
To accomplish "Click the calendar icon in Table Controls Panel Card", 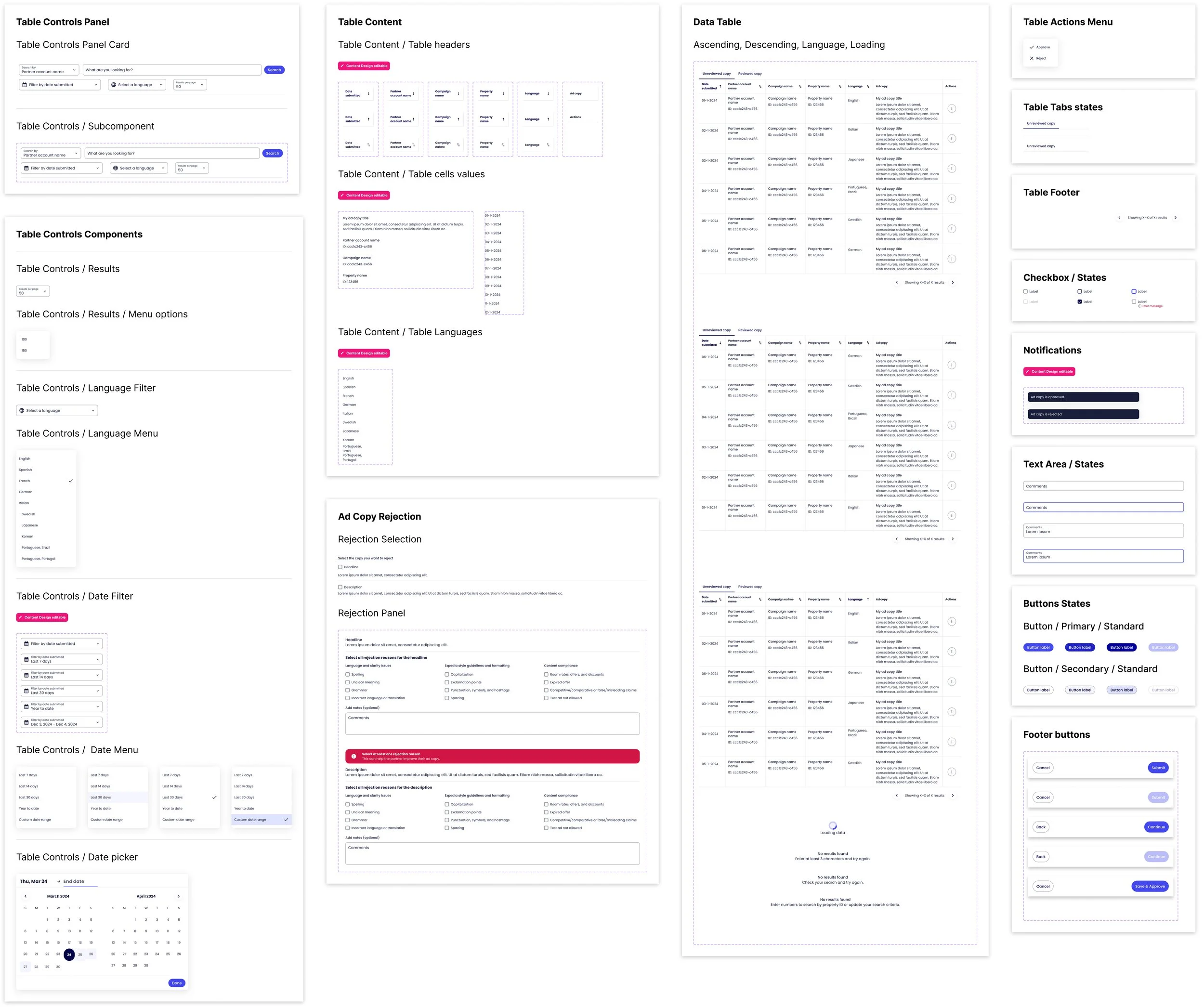I will point(24,85).
